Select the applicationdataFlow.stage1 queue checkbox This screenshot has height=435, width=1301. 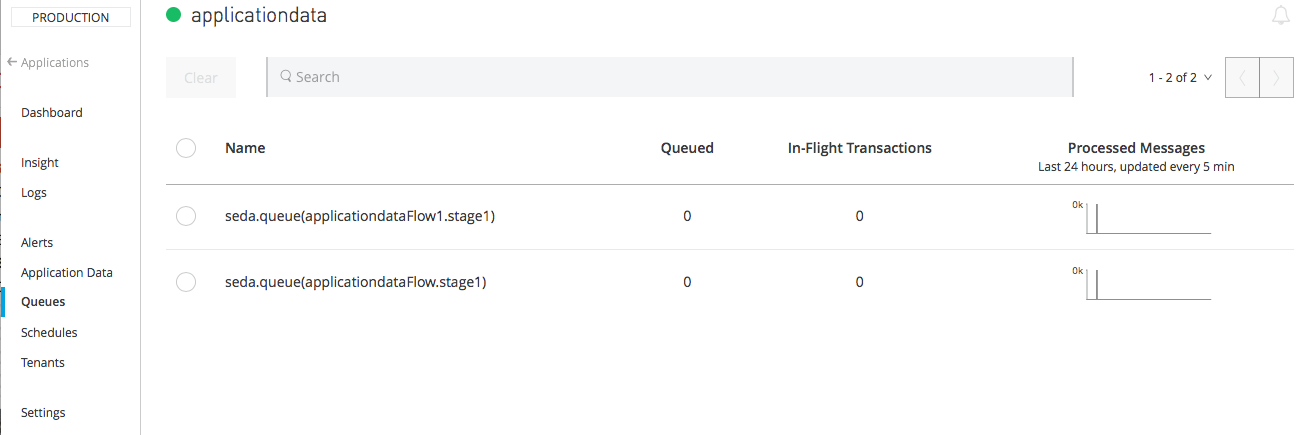click(x=185, y=282)
